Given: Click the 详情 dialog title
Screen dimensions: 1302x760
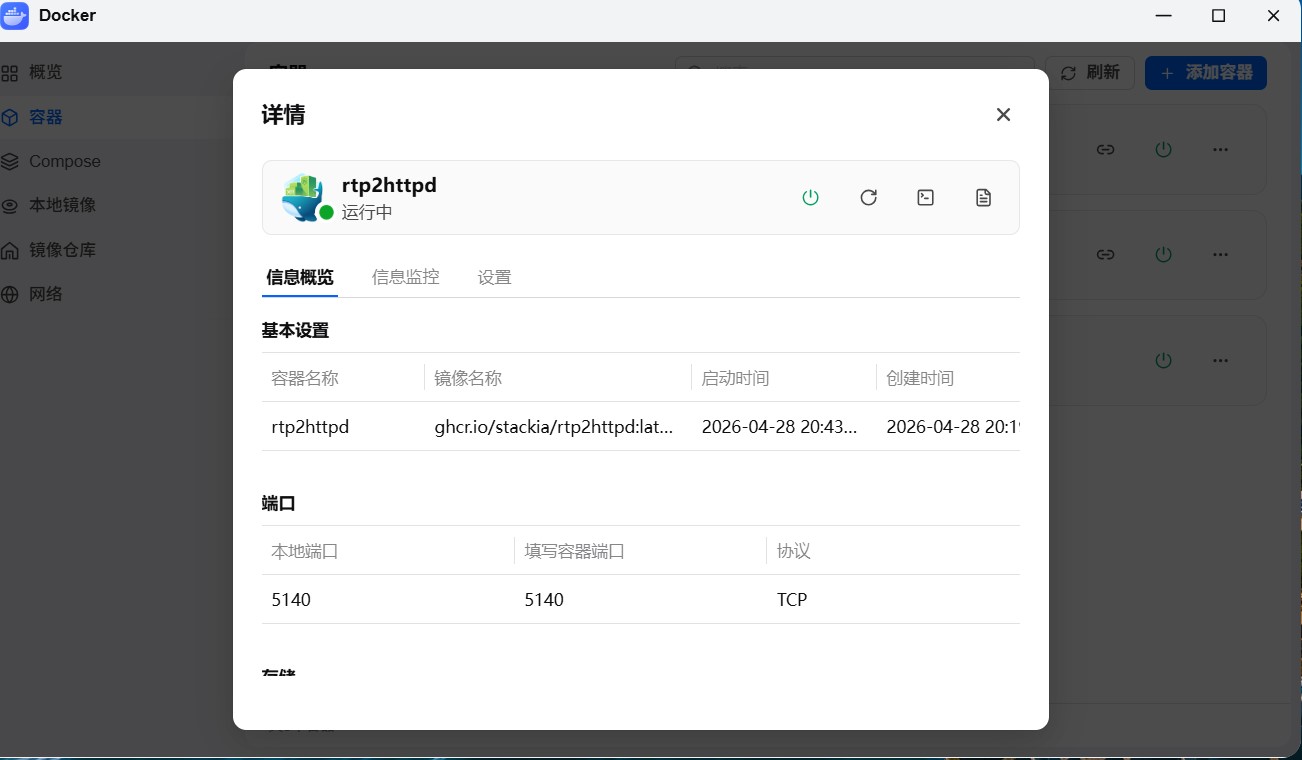Looking at the screenshot, I should 283,115.
